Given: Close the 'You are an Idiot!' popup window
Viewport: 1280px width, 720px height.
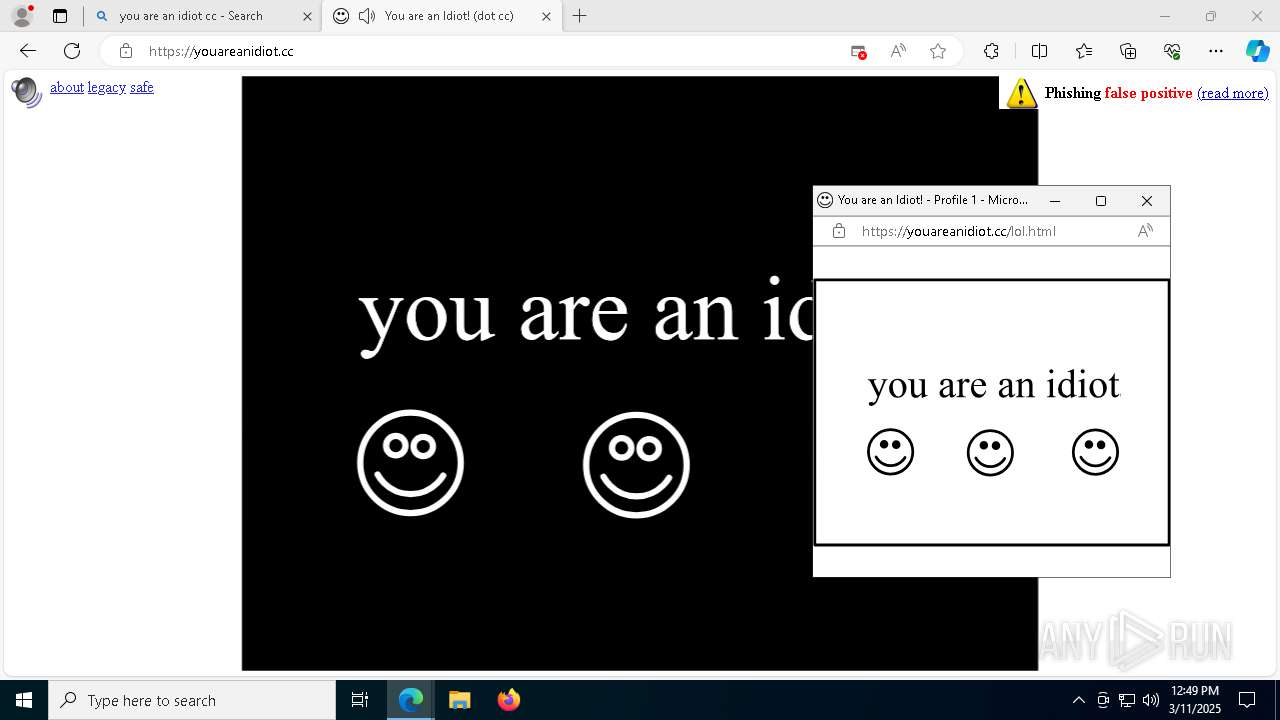Looking at the screenshot, I should click(x=1147, y=201).
